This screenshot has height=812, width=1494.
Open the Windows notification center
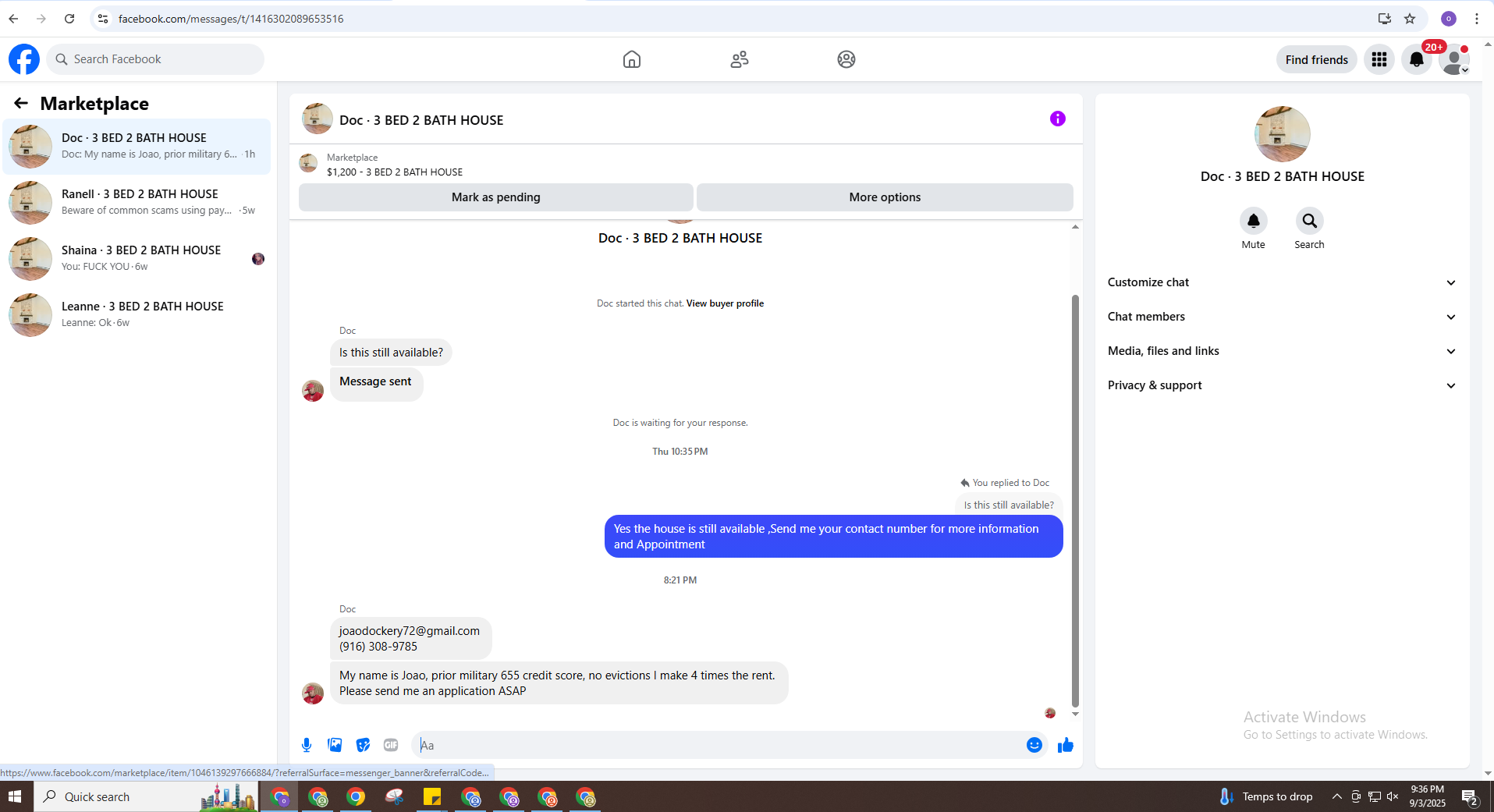coord(1470,796)
